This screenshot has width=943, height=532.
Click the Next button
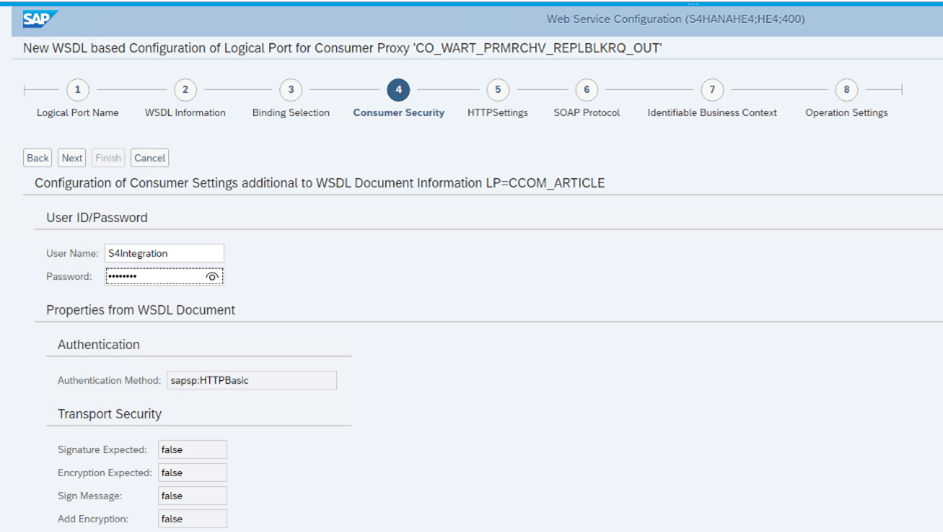coord(72,158)
